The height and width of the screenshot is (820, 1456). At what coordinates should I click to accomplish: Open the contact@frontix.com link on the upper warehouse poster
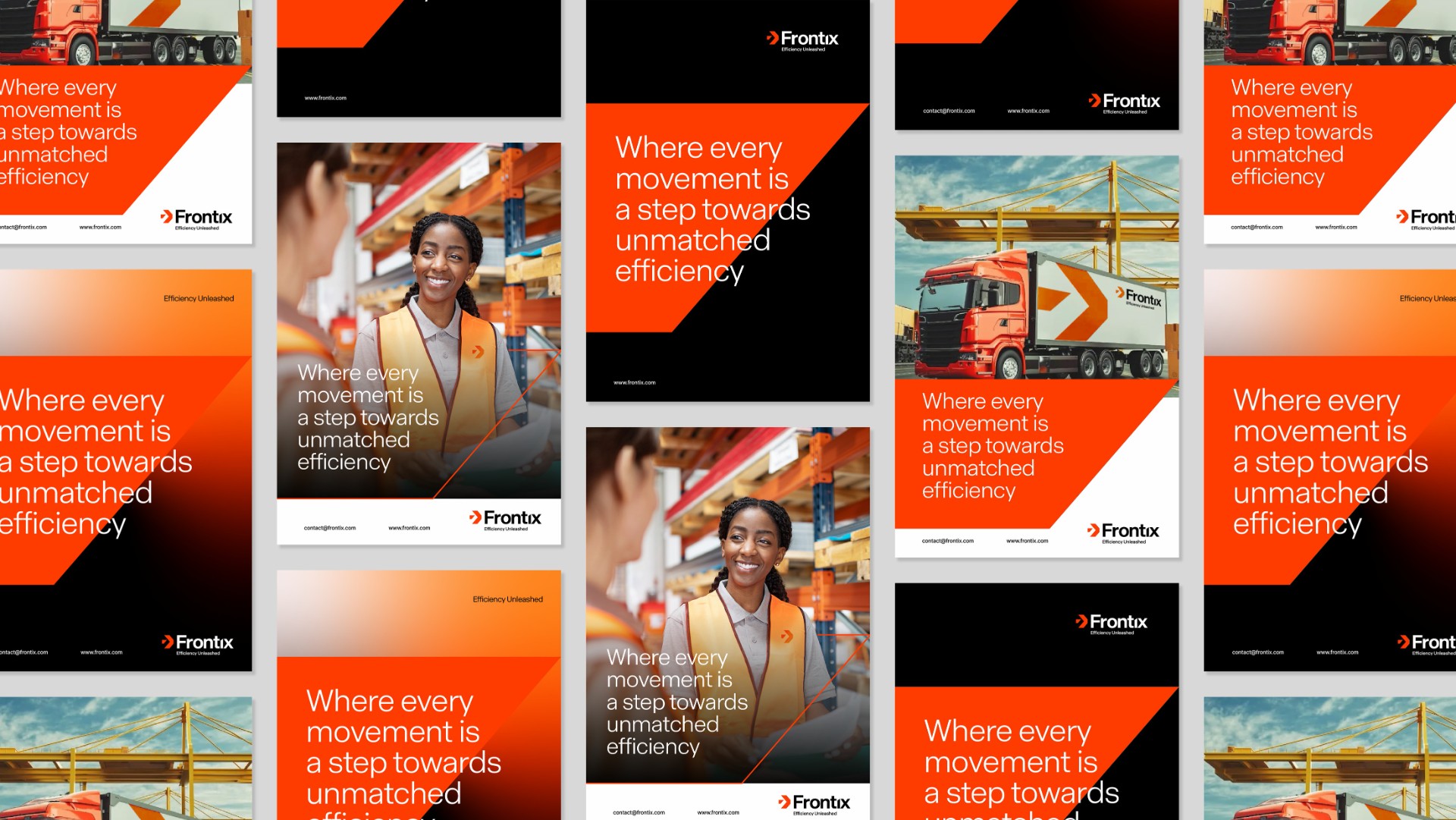330,528
